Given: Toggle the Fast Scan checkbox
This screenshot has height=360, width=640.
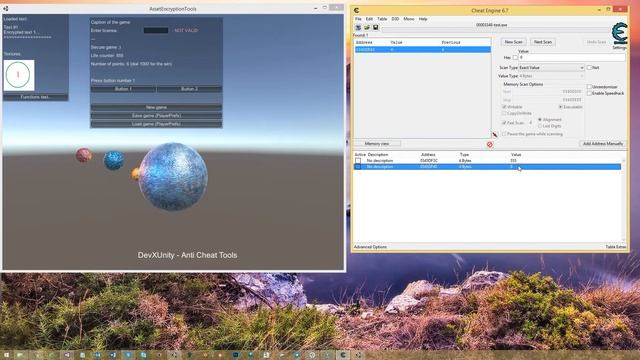Looking at the screenshot, I should tap(504, 122).
